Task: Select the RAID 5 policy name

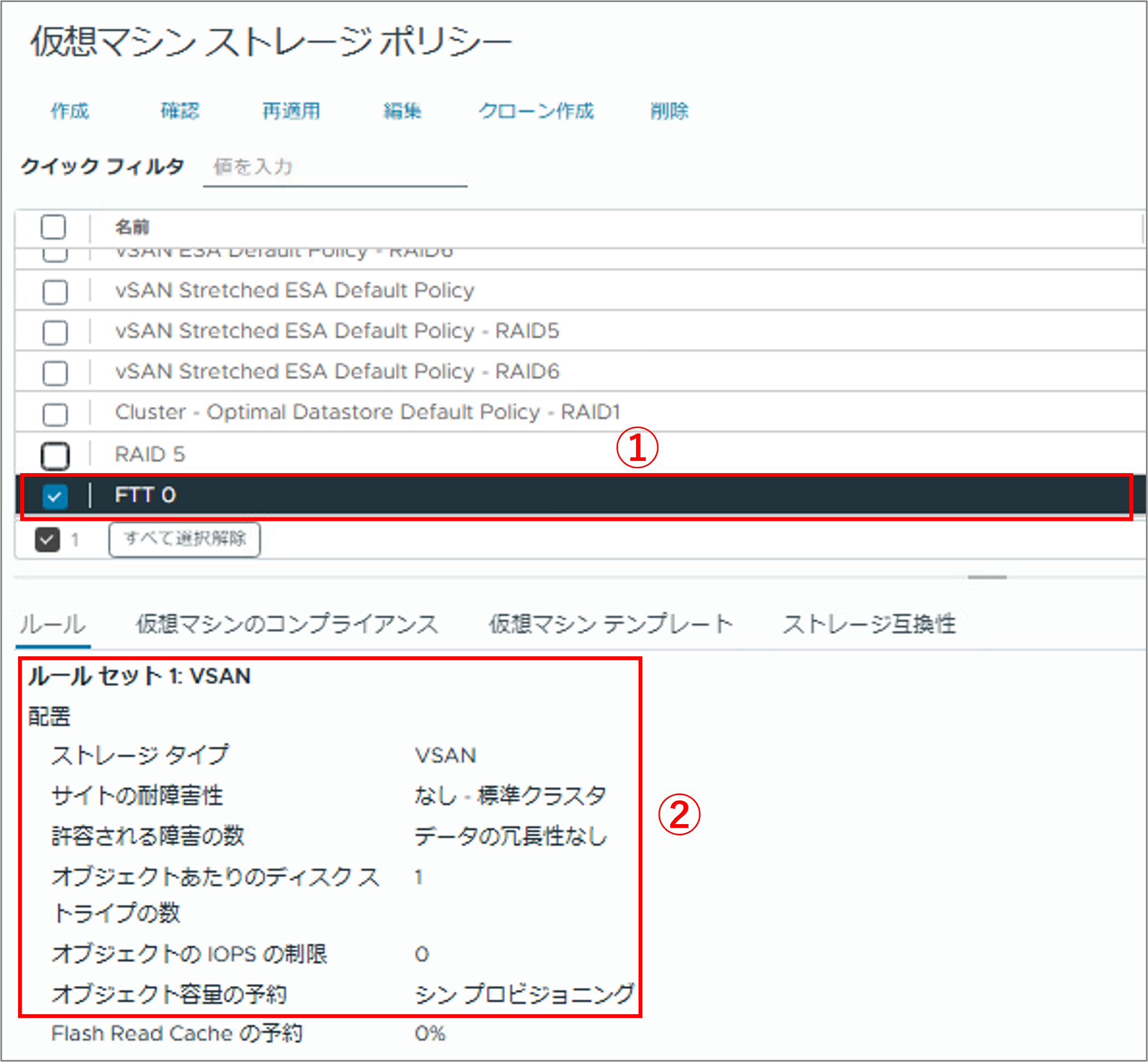Action: (x=150, y=455)
